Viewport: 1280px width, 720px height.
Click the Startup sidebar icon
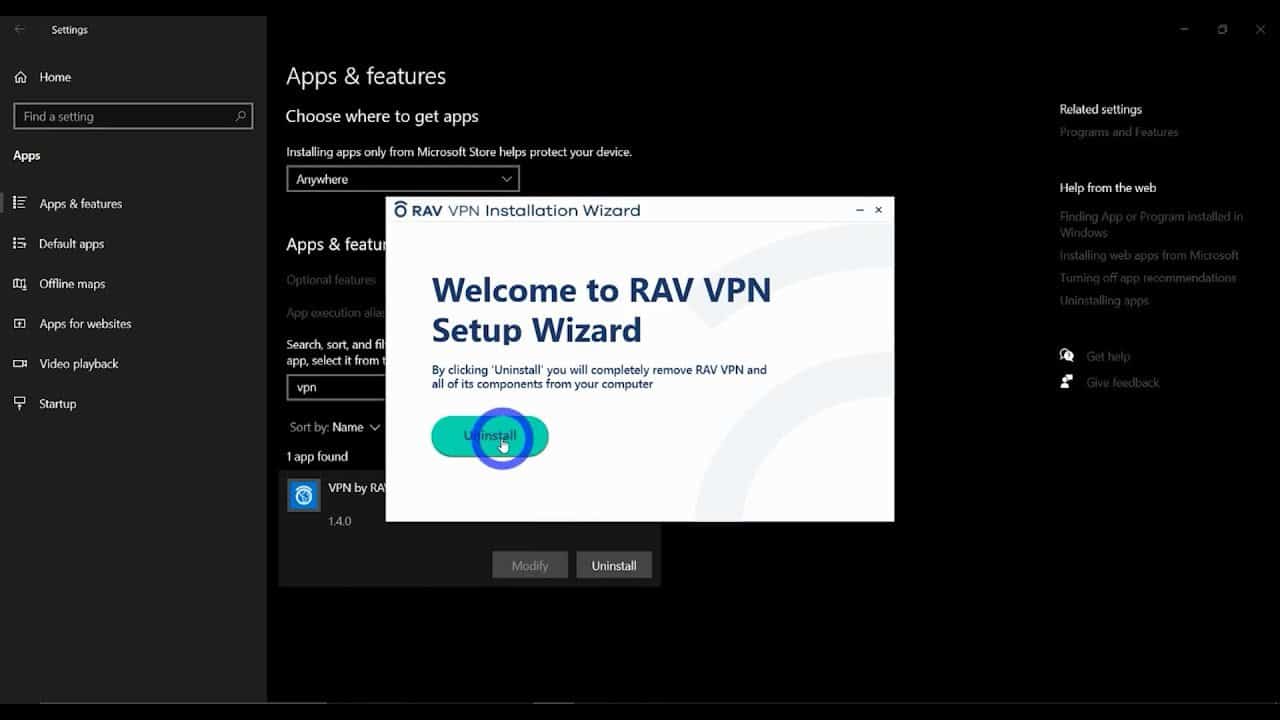click(x=20, y=403)
